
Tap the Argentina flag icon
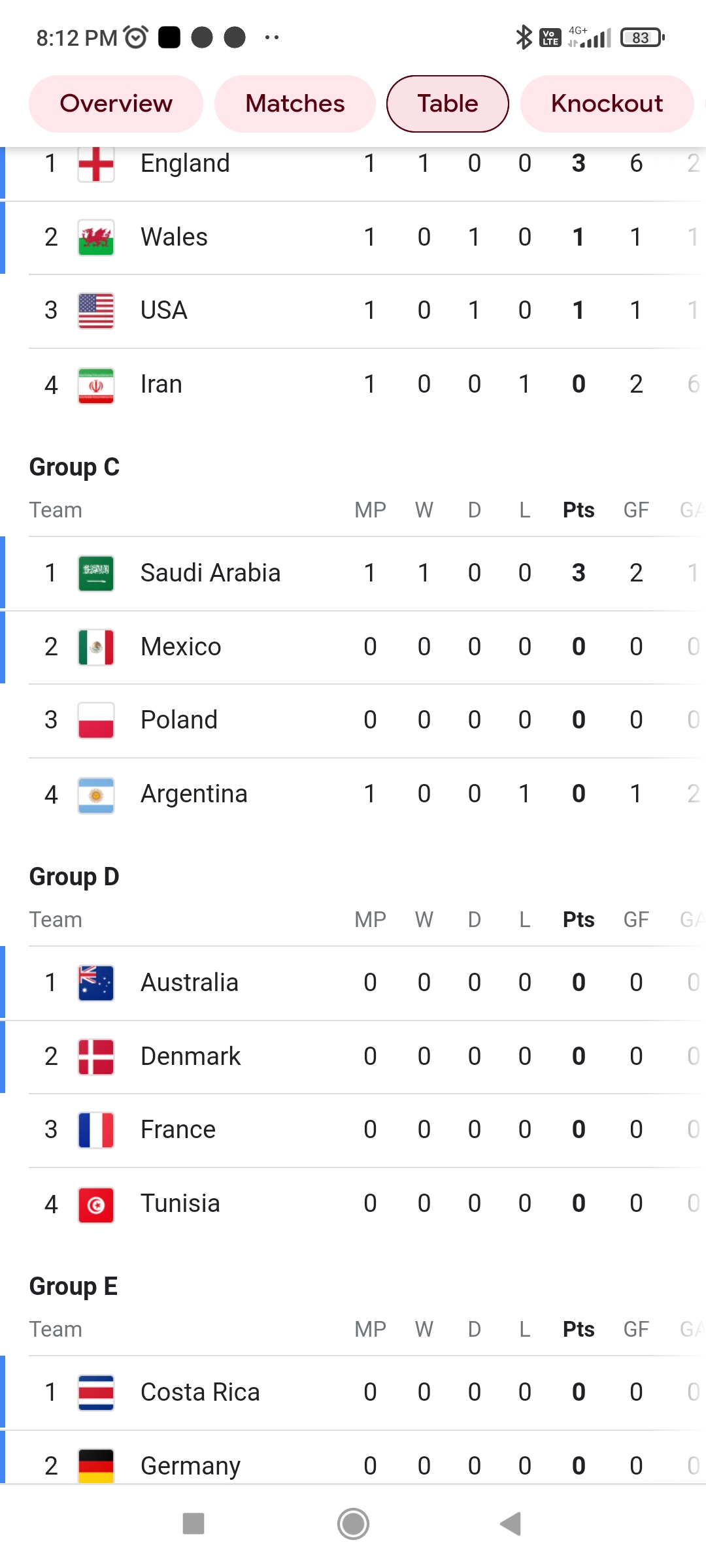coord(96,794)
